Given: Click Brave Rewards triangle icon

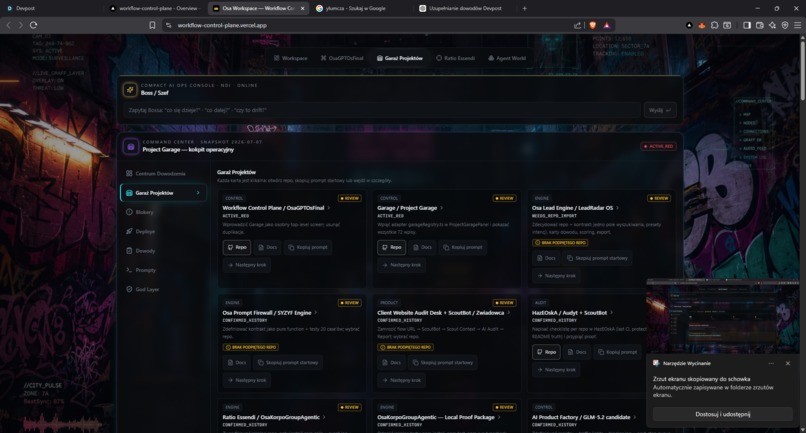Looking at the screenshot, I should click(607, 25).
